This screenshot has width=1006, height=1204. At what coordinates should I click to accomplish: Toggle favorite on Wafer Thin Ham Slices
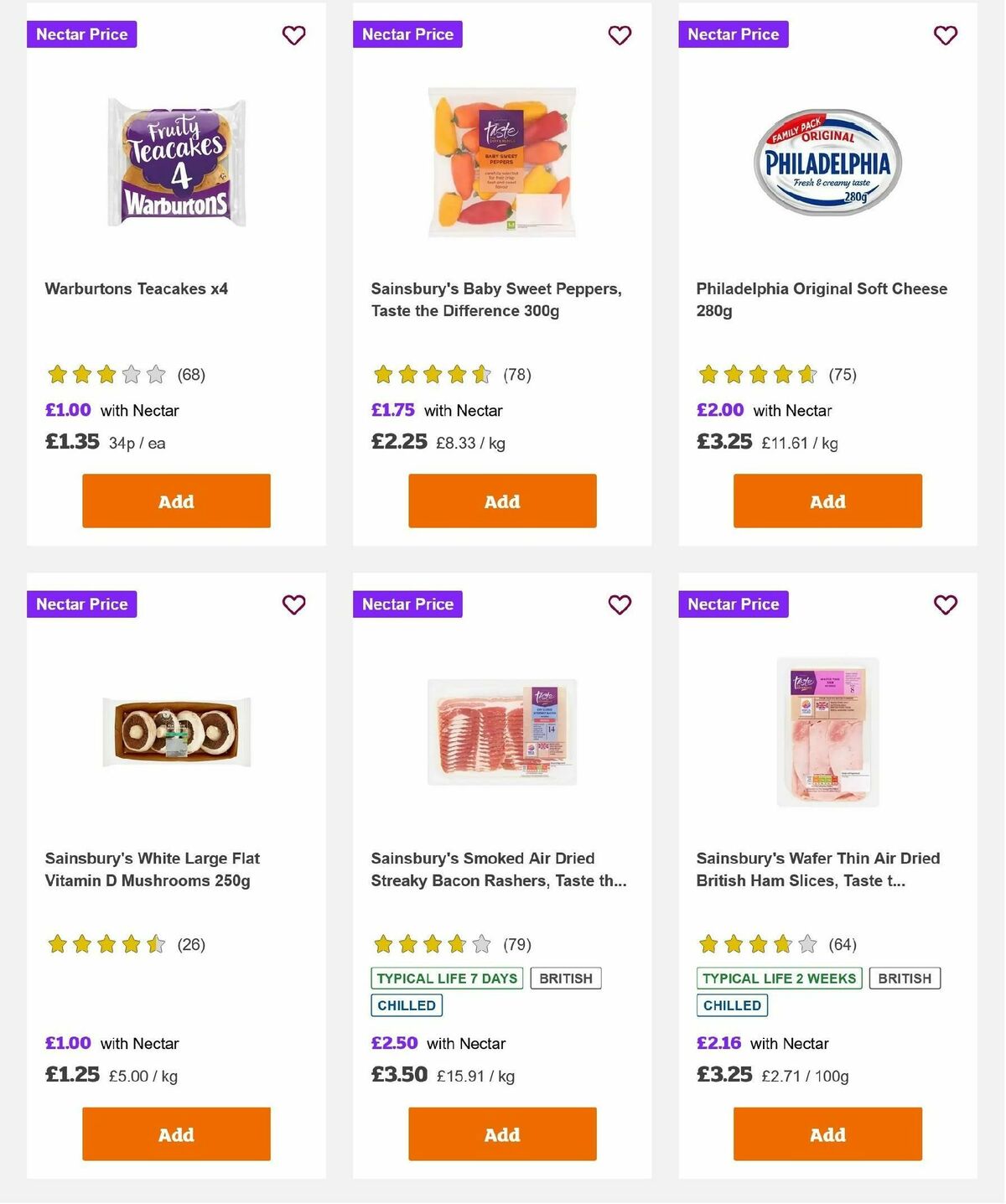pyautogui.click(x=945, y=604)
